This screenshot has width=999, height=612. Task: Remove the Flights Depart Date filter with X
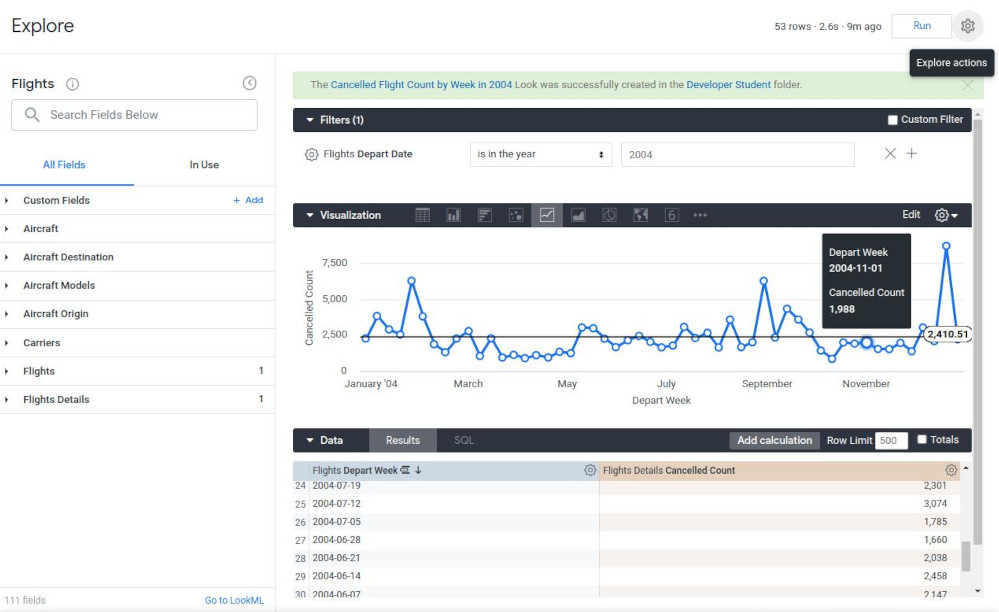click(890, 153)
